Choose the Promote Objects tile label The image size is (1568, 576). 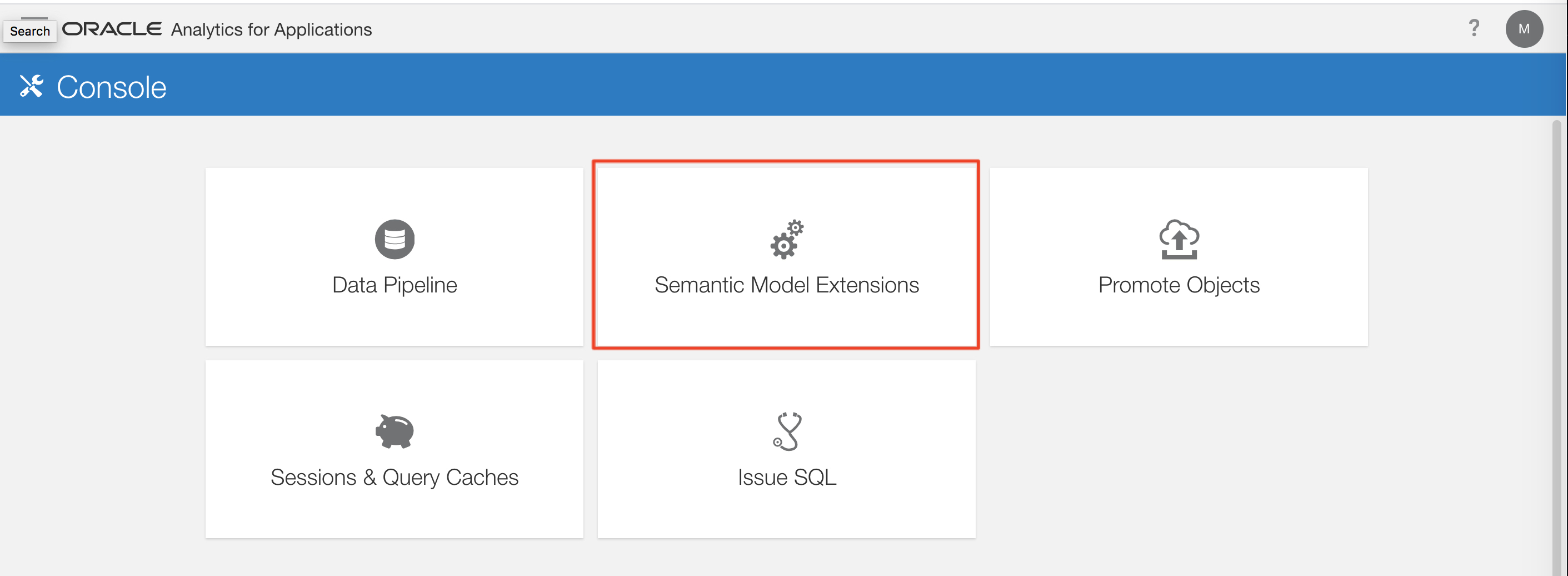[1179, 285]
